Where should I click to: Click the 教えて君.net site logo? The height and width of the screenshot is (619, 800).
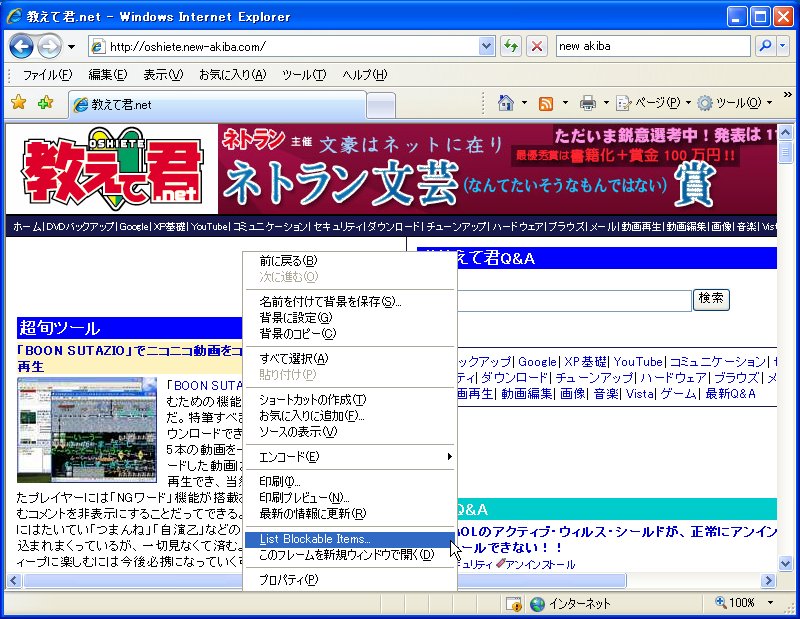[x=112, y=169]
